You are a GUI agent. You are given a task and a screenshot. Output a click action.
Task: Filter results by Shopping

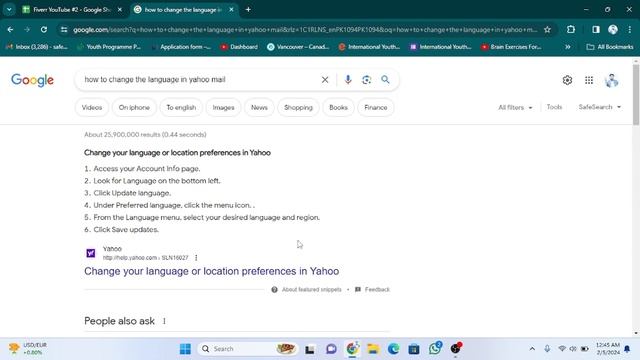[x=298, y=108]
